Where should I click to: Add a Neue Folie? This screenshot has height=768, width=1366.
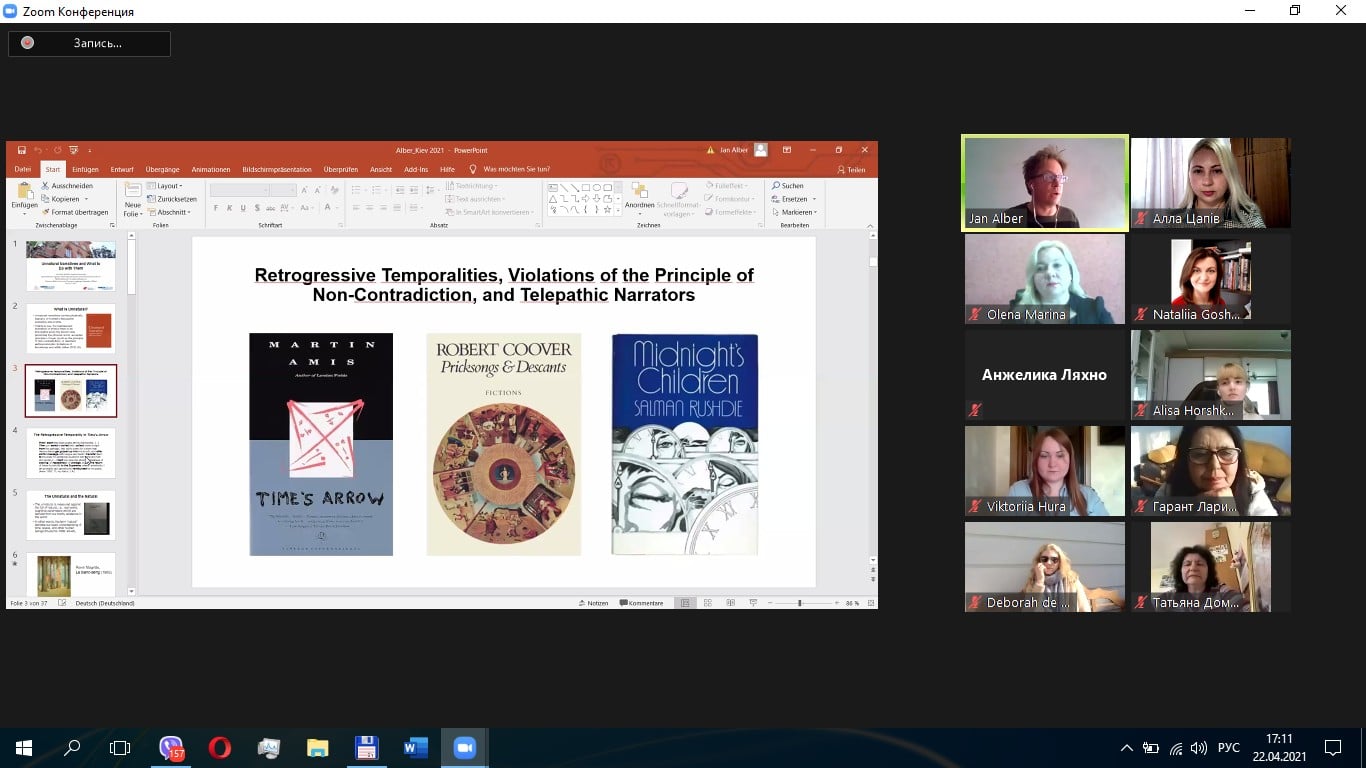coord(132,199)
